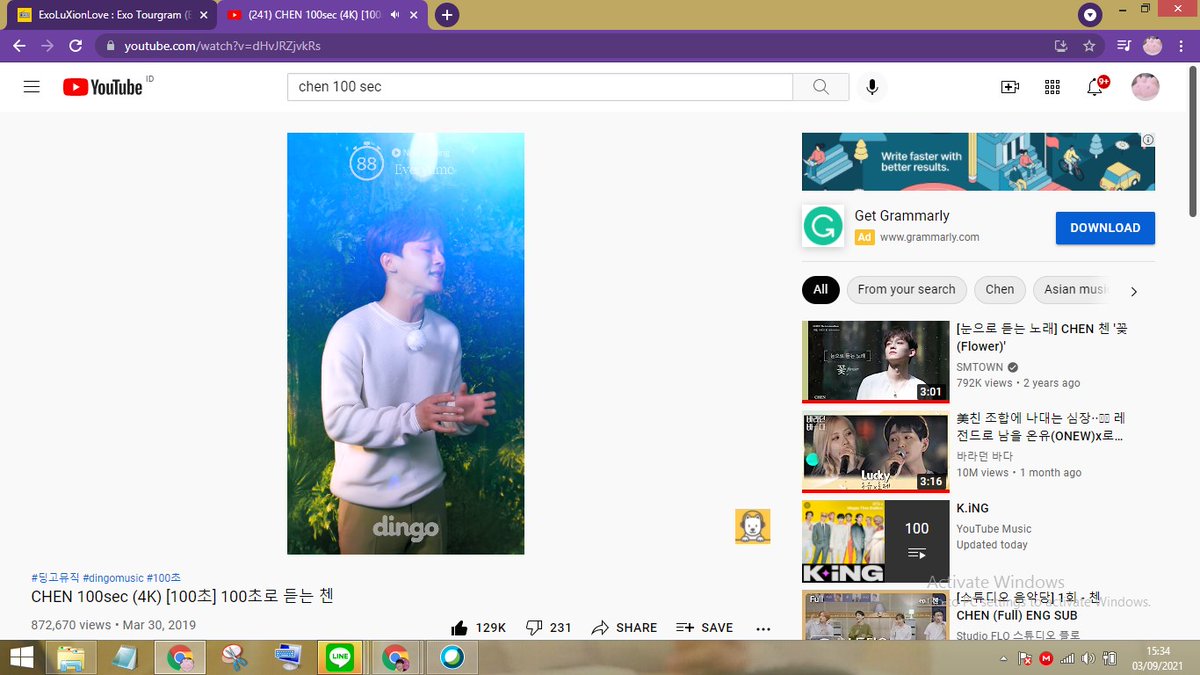Open the notifications bell
The width and height of the screenshot is (1200, 675).
(1095, 87)
